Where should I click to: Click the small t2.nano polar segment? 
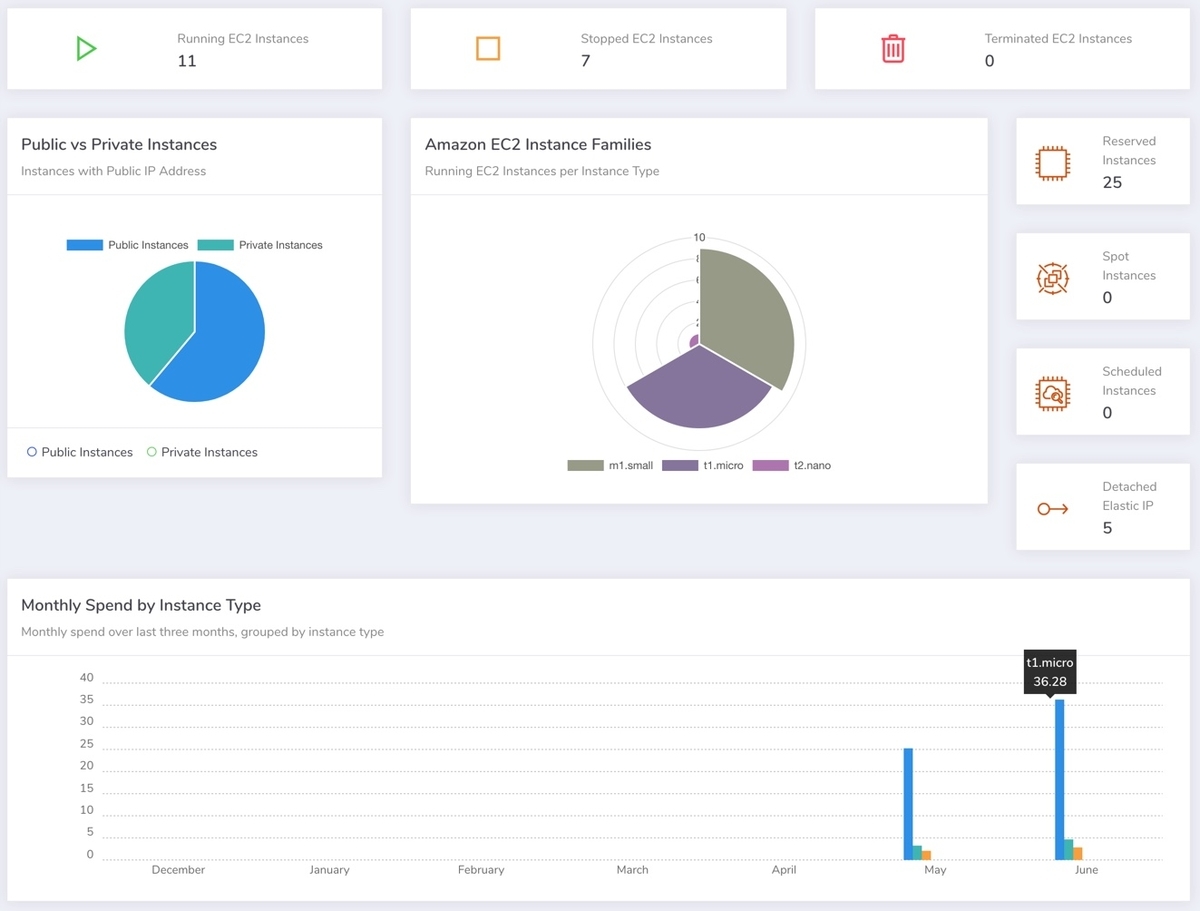coord(695,341)
